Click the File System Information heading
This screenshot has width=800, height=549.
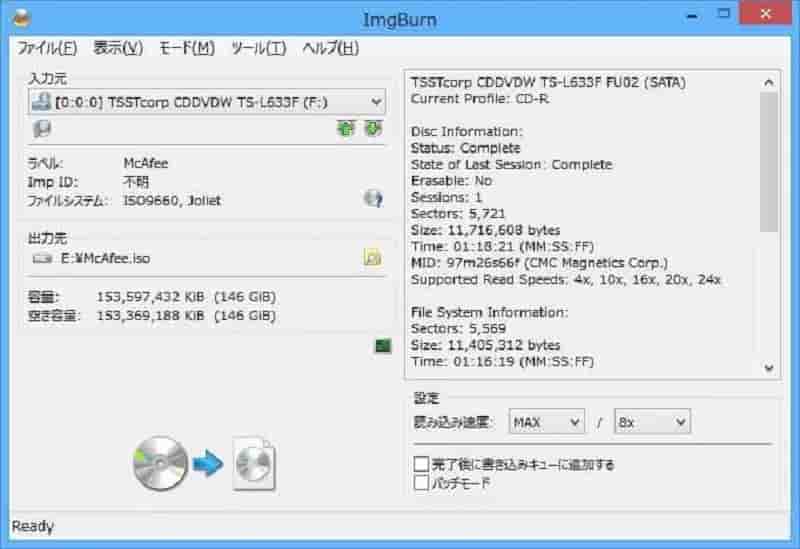[489, 312]
